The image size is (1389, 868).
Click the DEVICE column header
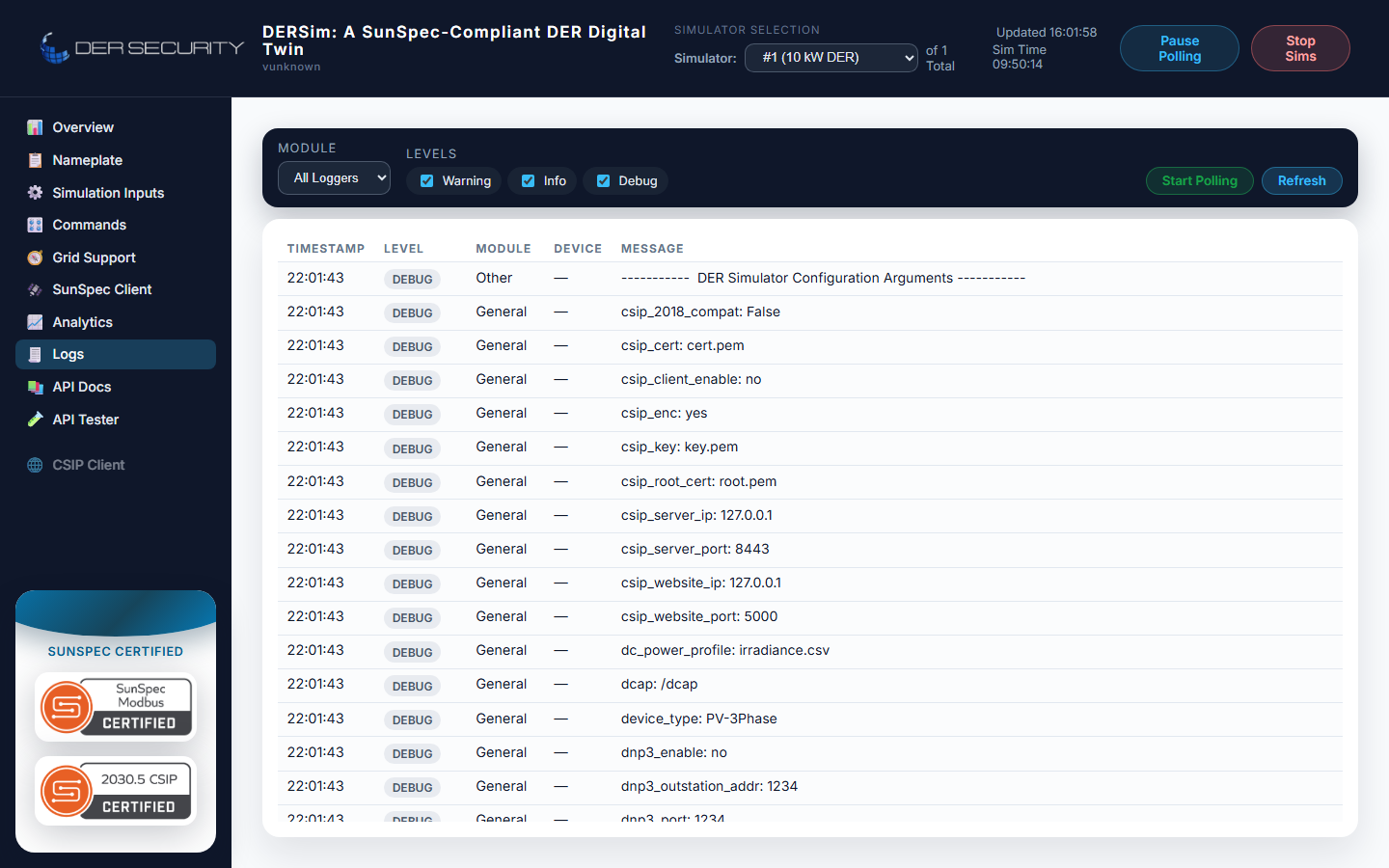pos(578,249)
